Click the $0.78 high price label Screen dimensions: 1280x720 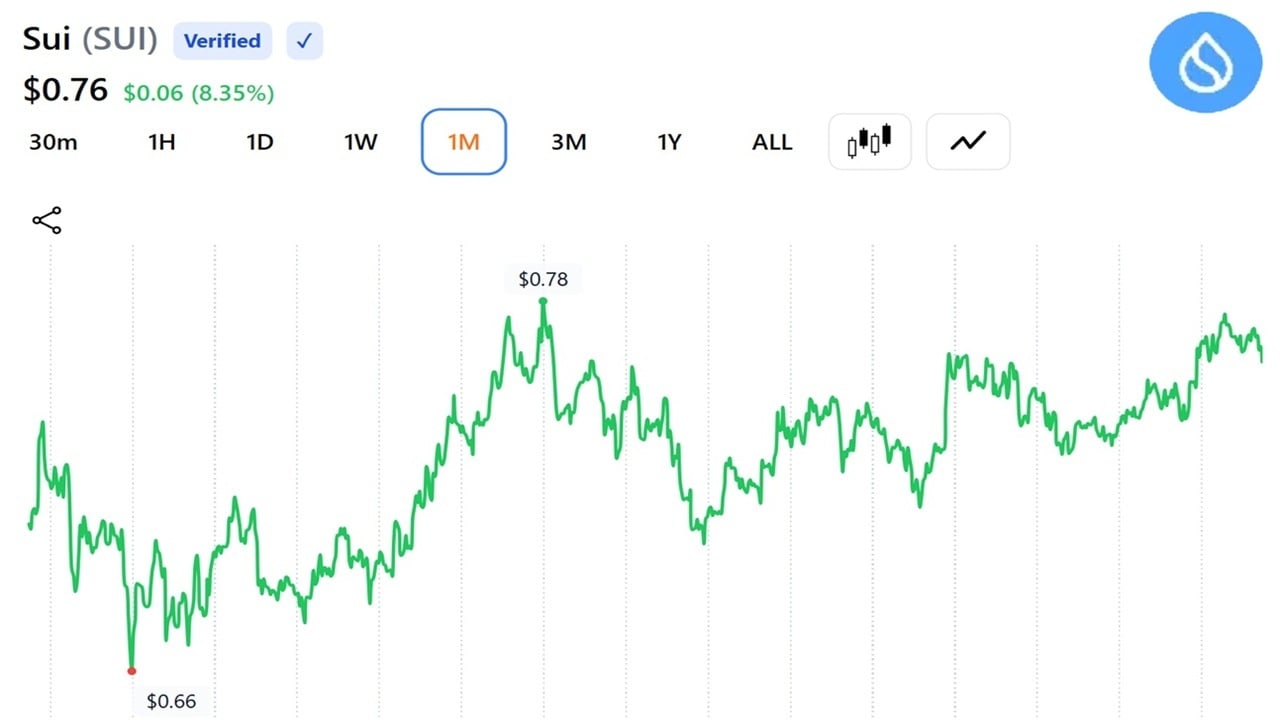pos(543,279)
